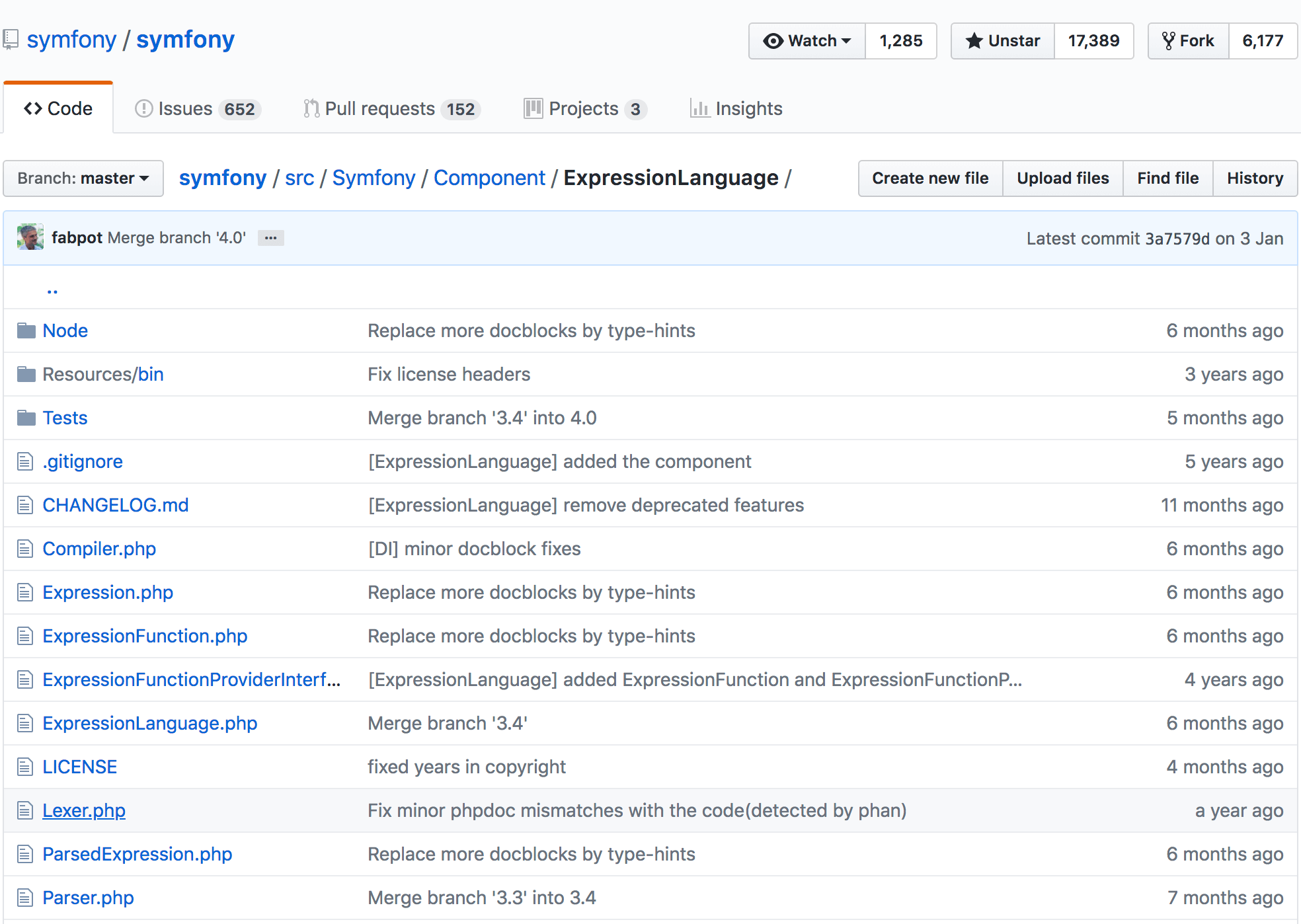
Task: Click the repository book icon
Action: 10,40
